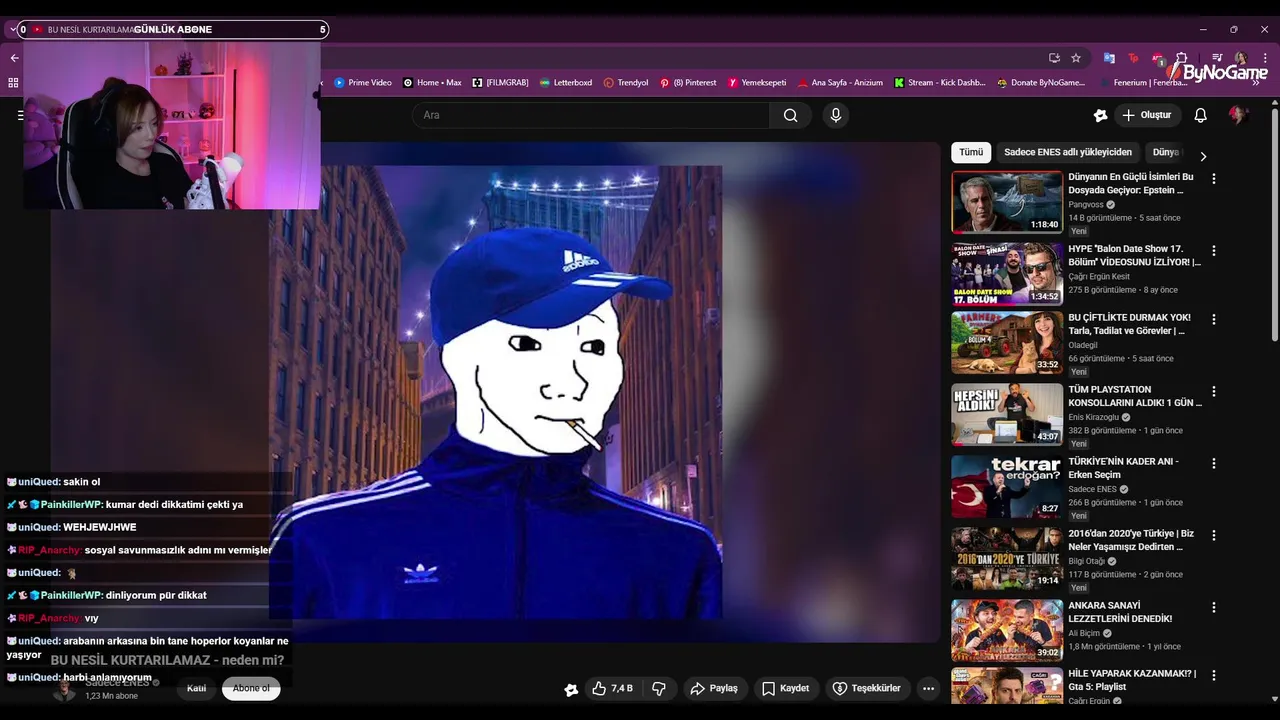Open the (8) Pinterest bookmark
Image resolution: width=1280 pixels, height=720 pixels.
click(x=688, y=83)
